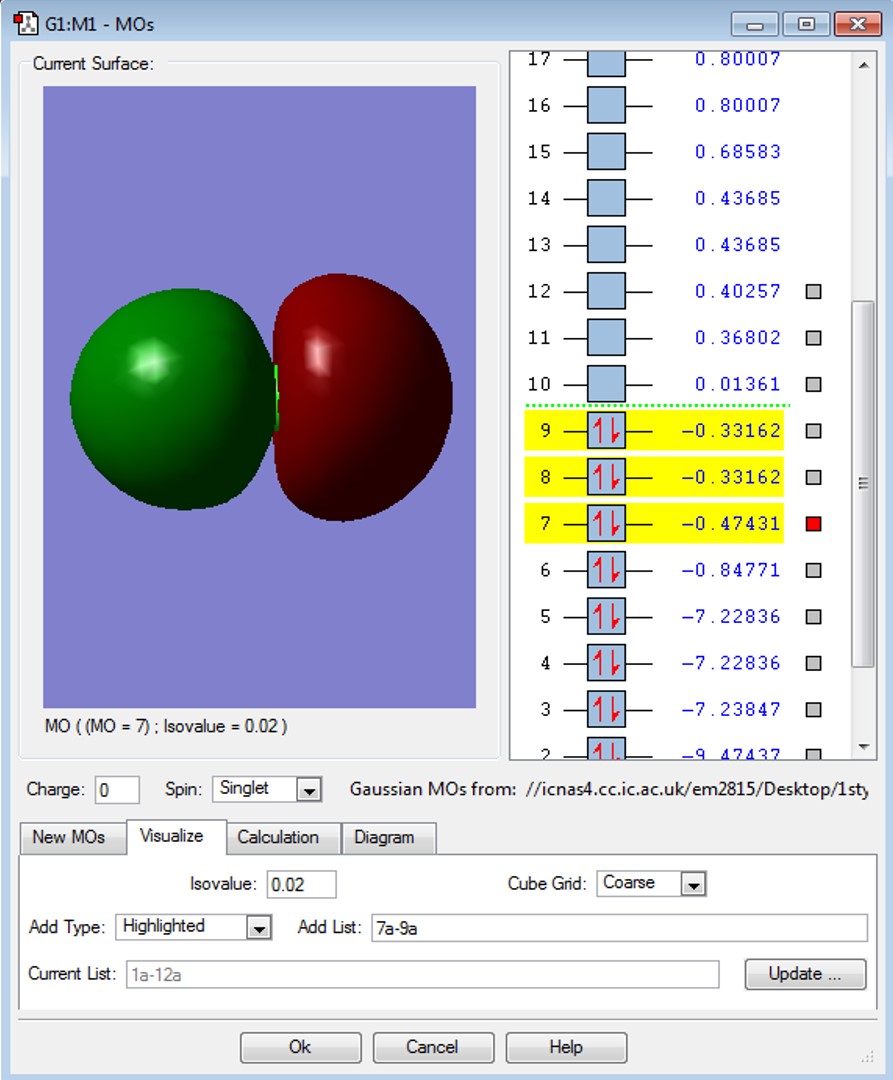Click the paired-electron box for orbital 6
893x1080 pixels.
[x=606, y=570]
